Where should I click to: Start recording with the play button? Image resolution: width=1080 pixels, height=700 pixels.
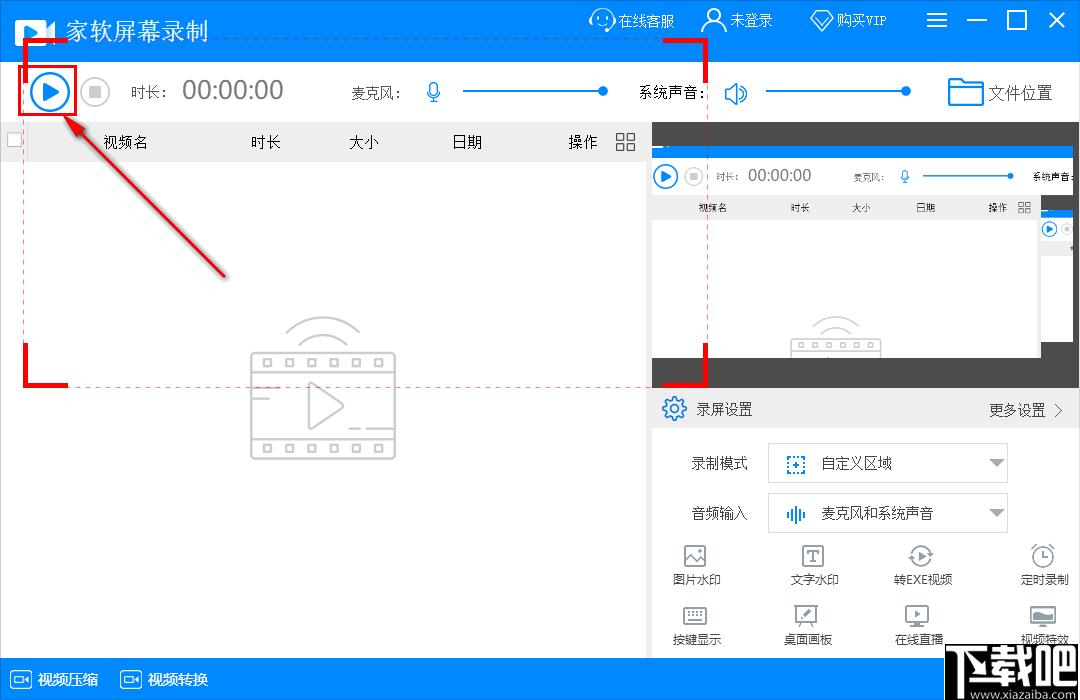(x=50, y=92)
